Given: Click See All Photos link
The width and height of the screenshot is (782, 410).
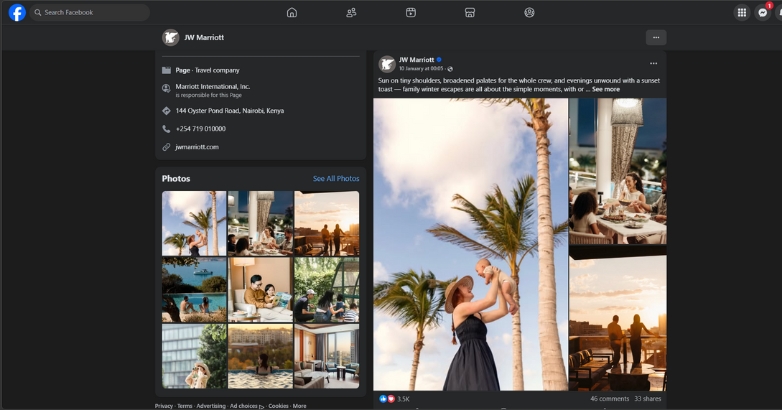Looking at the screenshot, I should pos(336,179).
